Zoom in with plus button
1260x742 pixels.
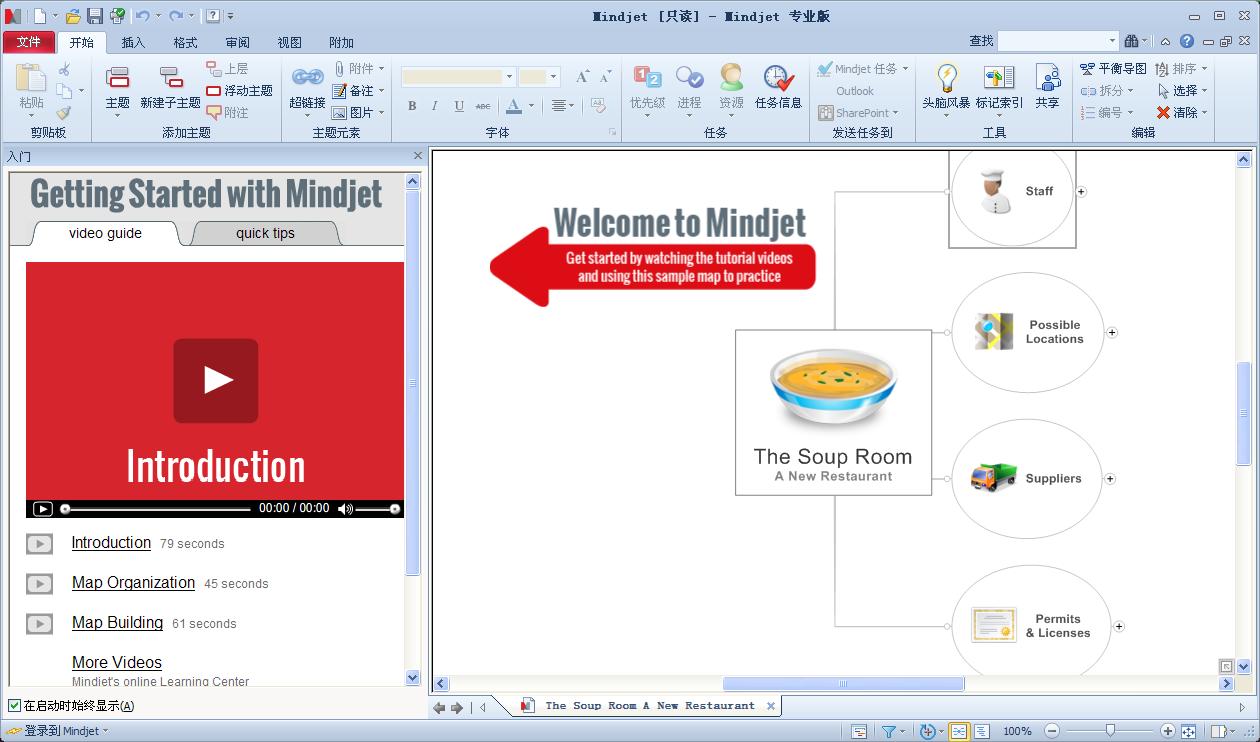[1168, 732]
